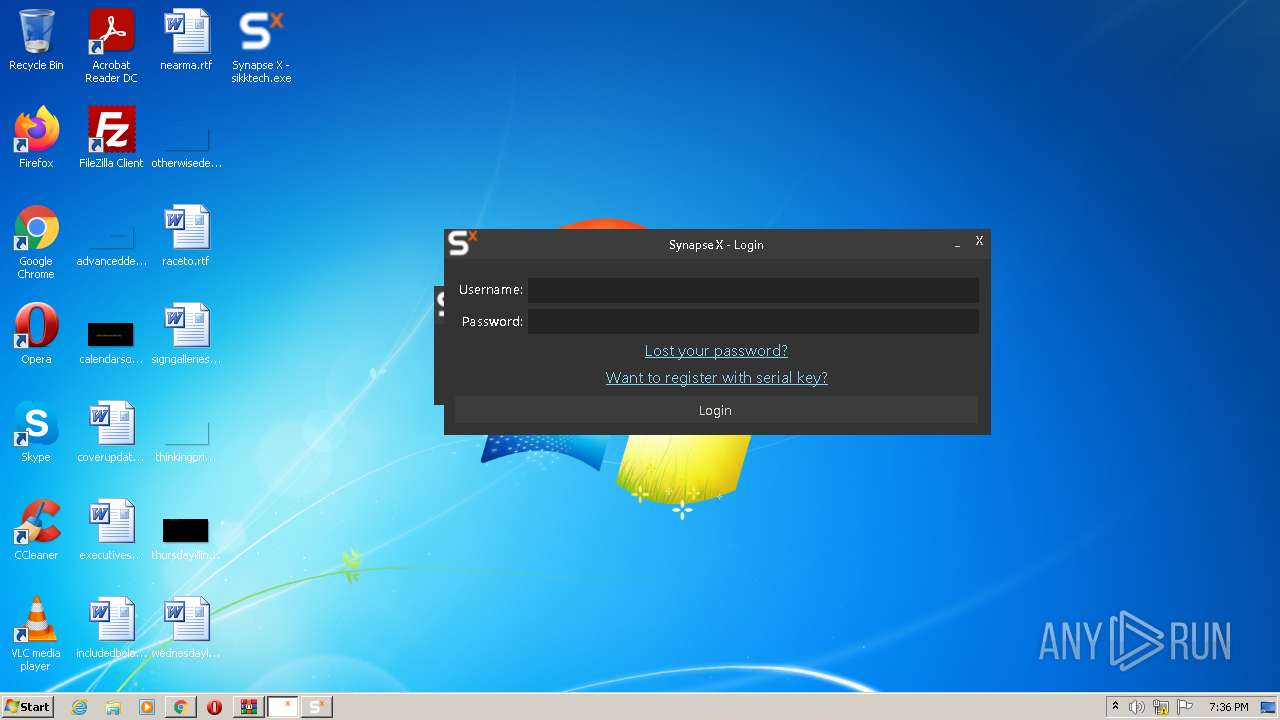Minimize the Synapse X Login window
1280x720 pixels.
click(x=957, y=242)
